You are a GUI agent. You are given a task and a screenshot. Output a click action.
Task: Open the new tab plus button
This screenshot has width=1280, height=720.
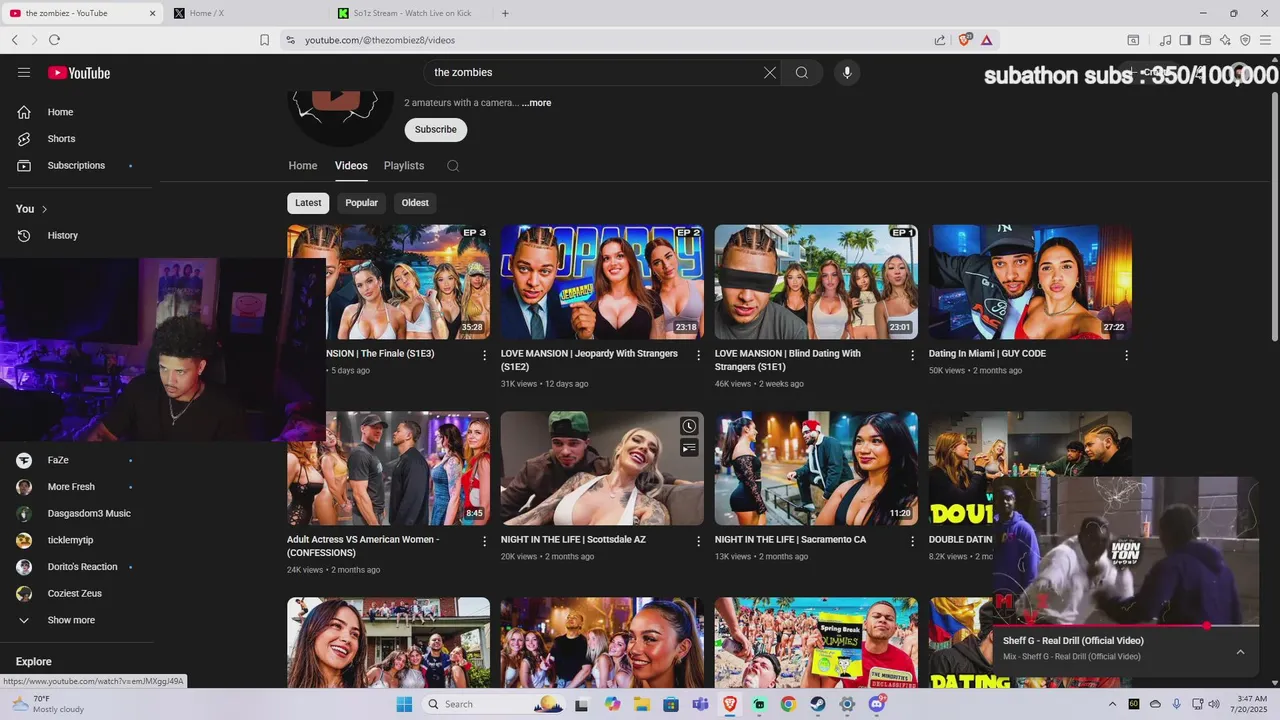coord(505,13)
